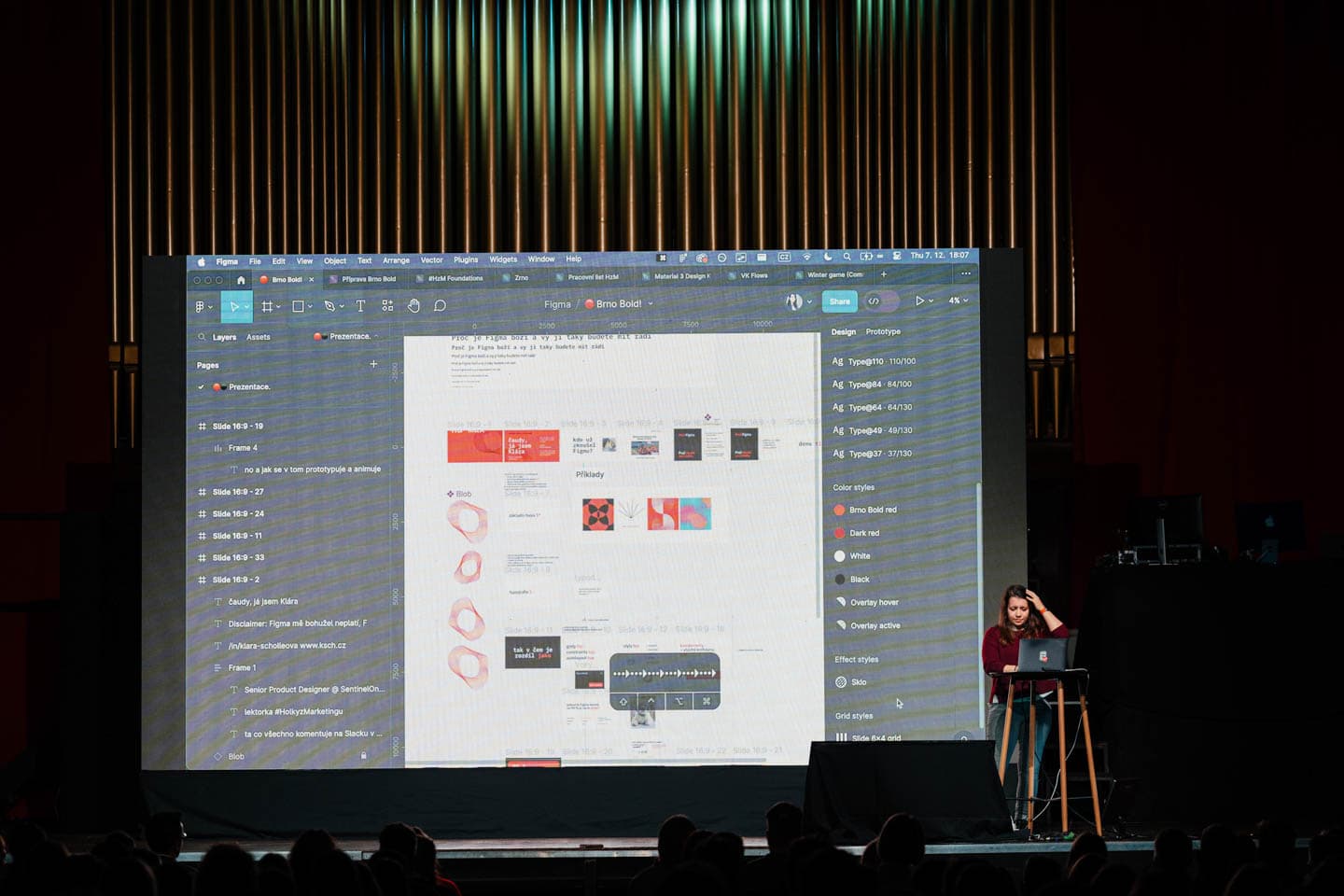The image size is (1344, 896).
Task: Open Pen tool options dropdown arrow
Action: click(342, 306)
